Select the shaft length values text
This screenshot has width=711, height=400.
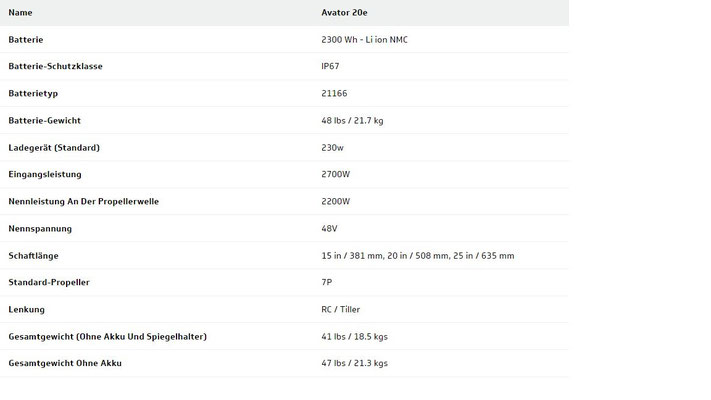coord(418,256)
